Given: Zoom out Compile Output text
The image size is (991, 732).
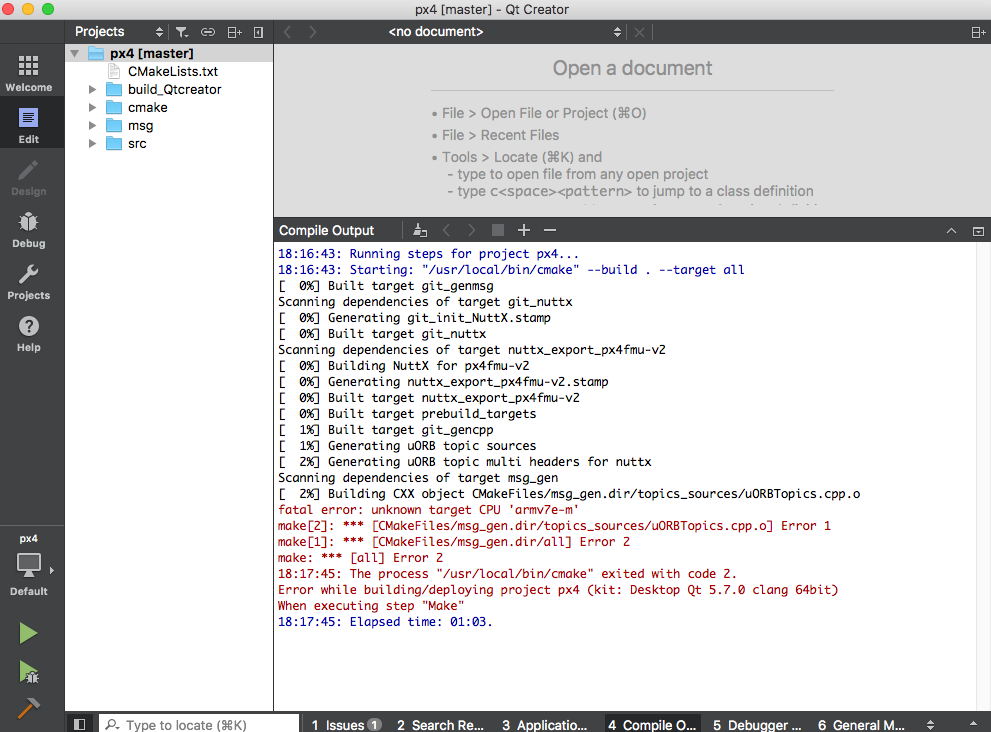Looking at the screenshot, I should 550,231.
